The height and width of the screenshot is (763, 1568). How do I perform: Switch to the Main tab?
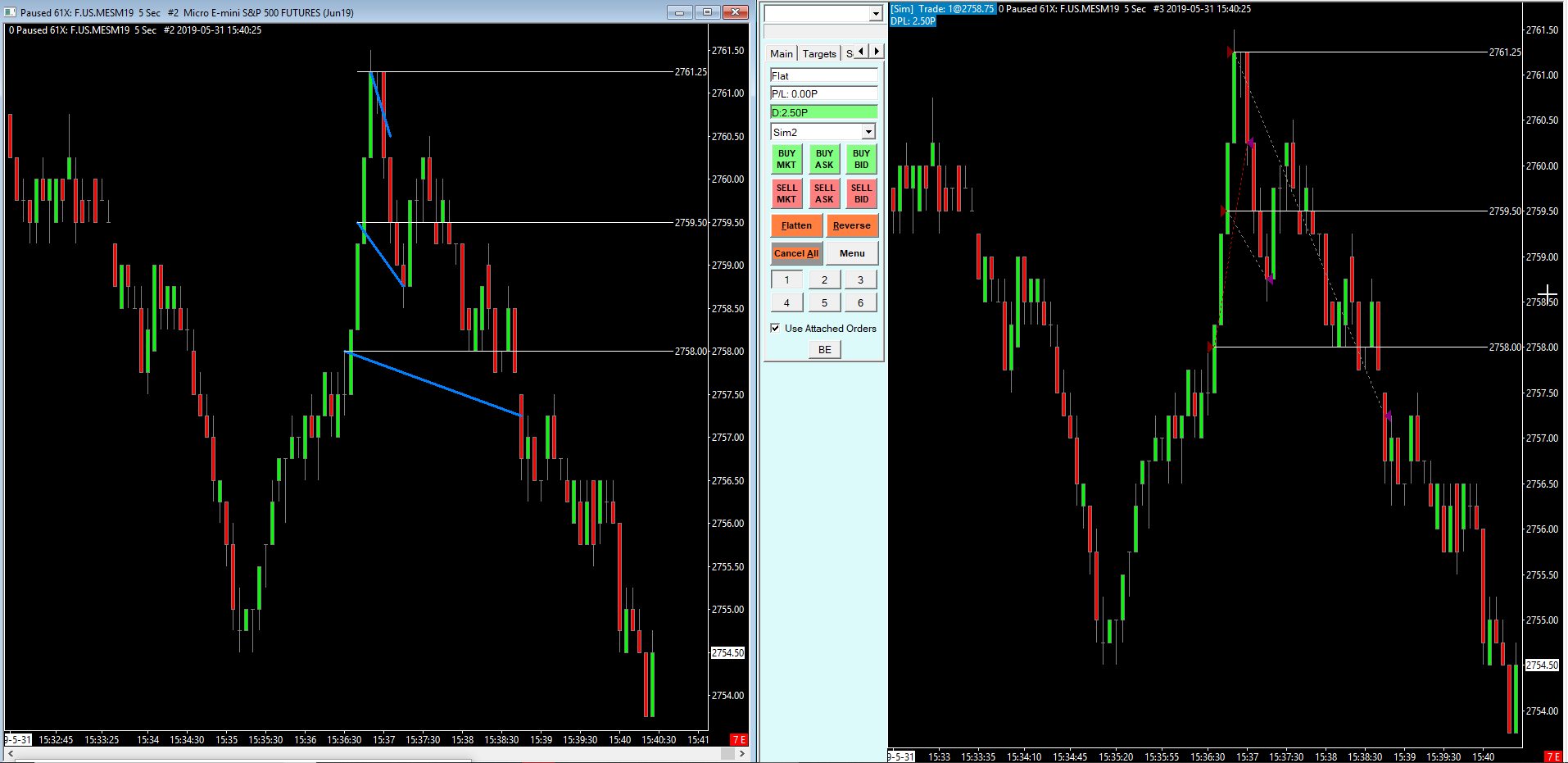[782, 53]
